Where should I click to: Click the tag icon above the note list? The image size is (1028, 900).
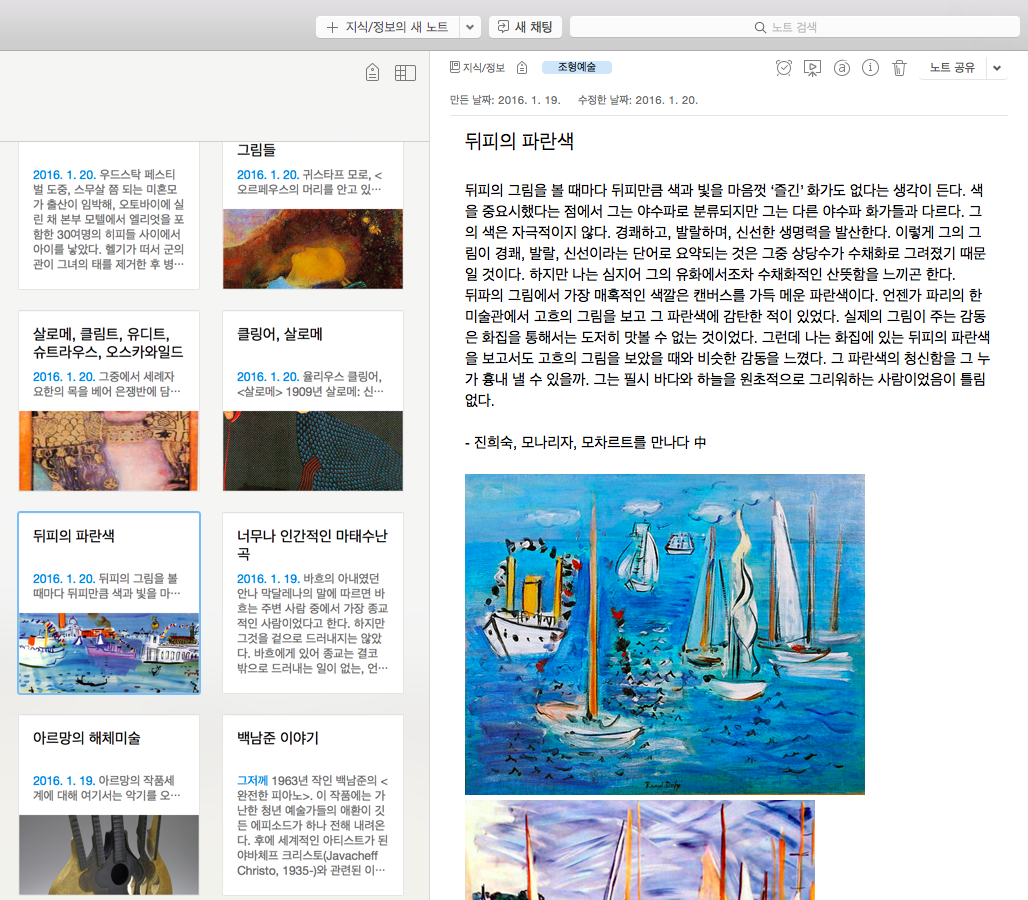click(372, 72)
